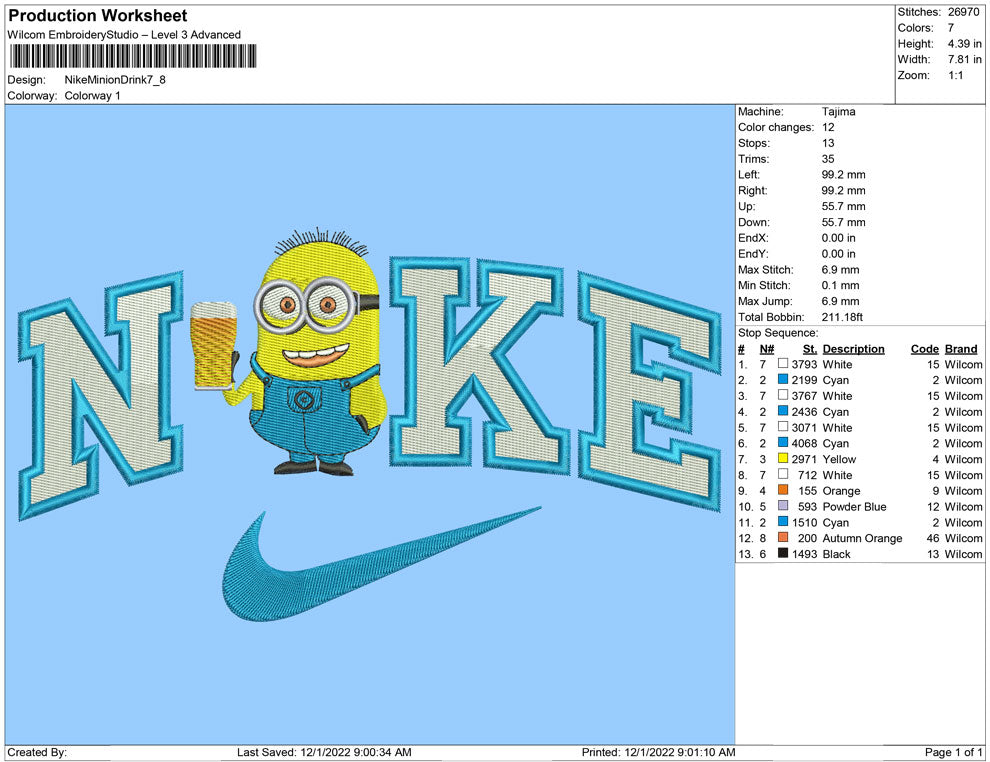
Task: Click the Code column header
Action: tap(924, 349)
